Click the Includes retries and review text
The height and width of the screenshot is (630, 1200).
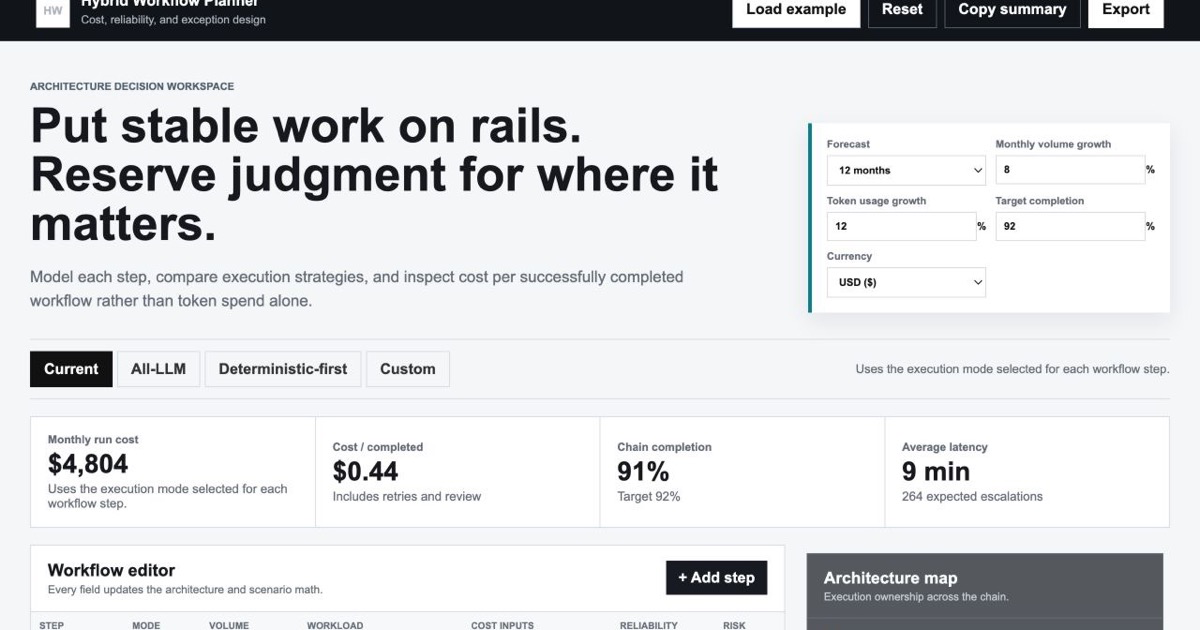(x=407, y=496)
